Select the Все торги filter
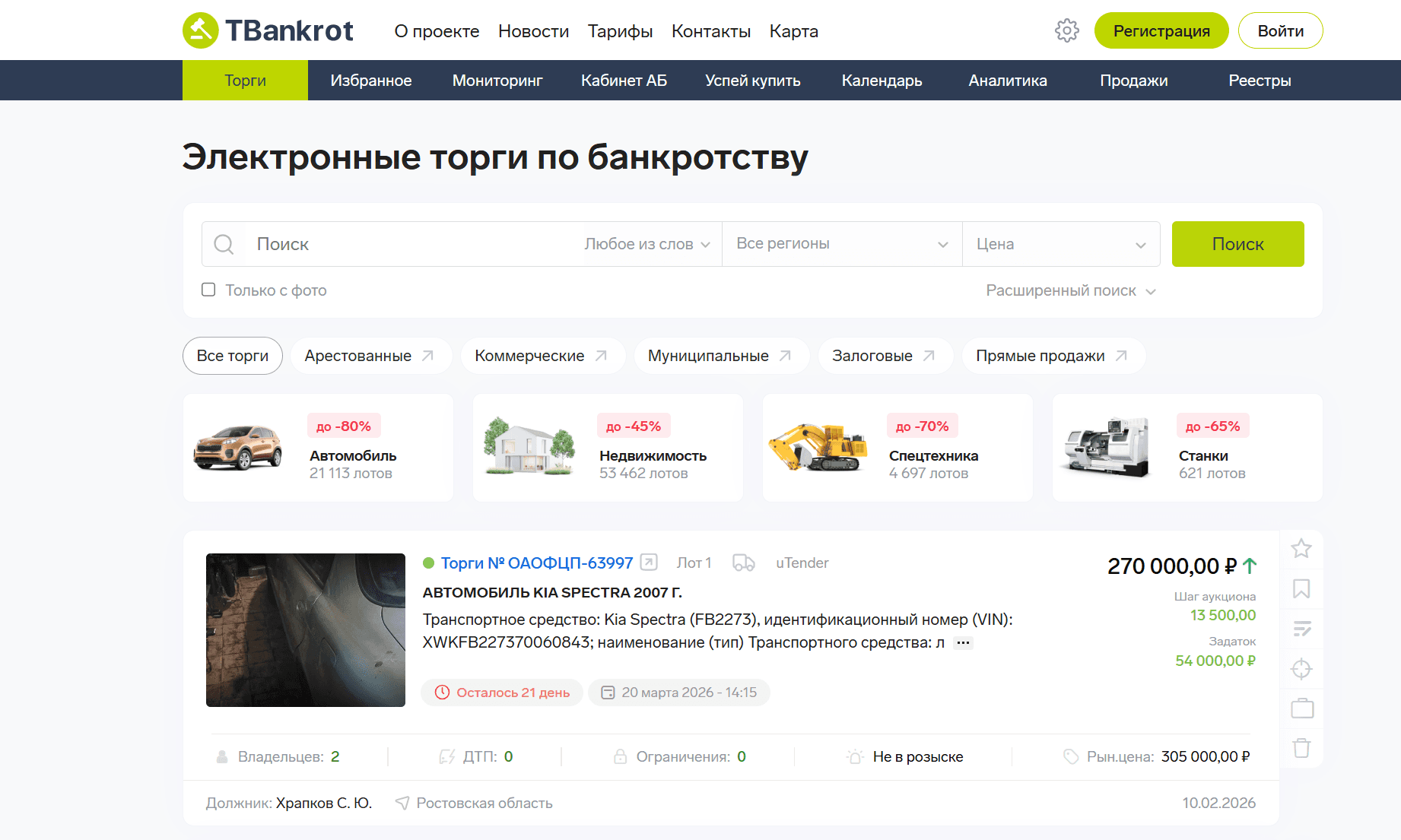 click(233, 356)
